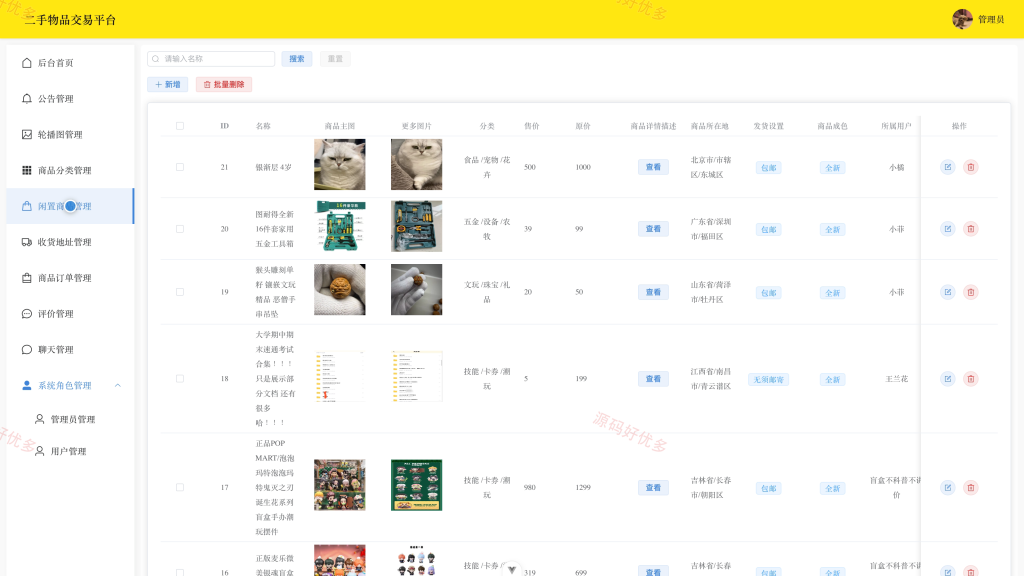Click 查看 for row ID 20
The height and width of the screenshot is (576, 1024).
pos(653,229)
